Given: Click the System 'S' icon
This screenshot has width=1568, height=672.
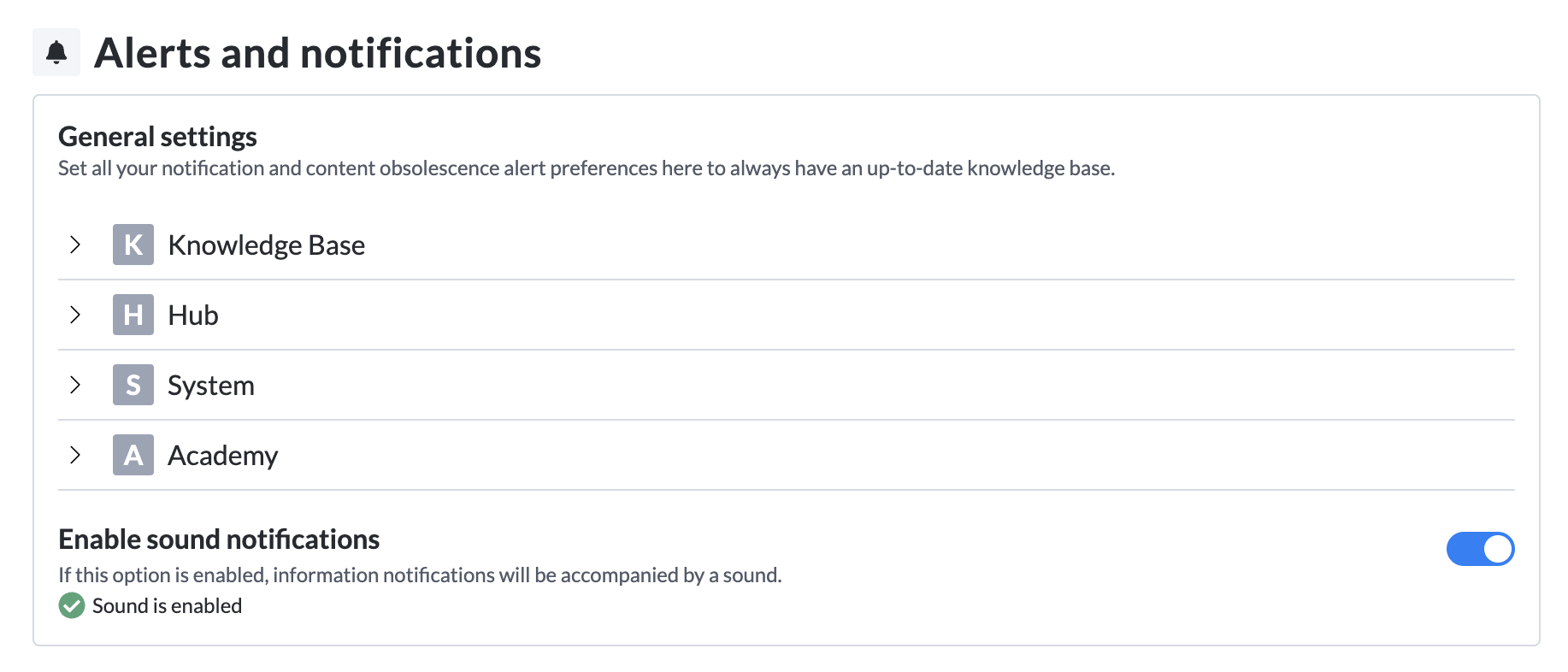Looking at the screenshot, I should pyautogui.click(x=133, y=385).
